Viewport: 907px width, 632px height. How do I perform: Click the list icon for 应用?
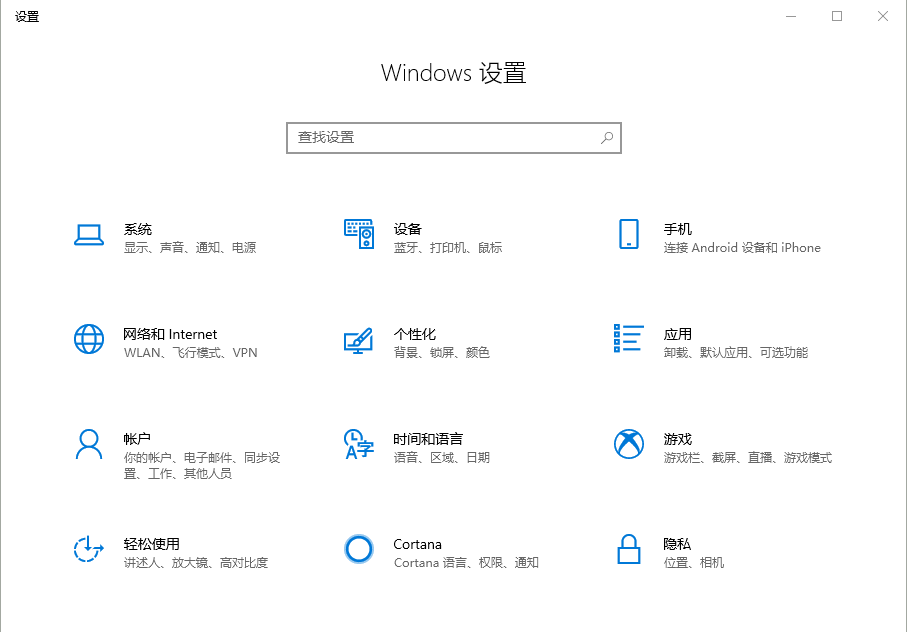(629, 338)
